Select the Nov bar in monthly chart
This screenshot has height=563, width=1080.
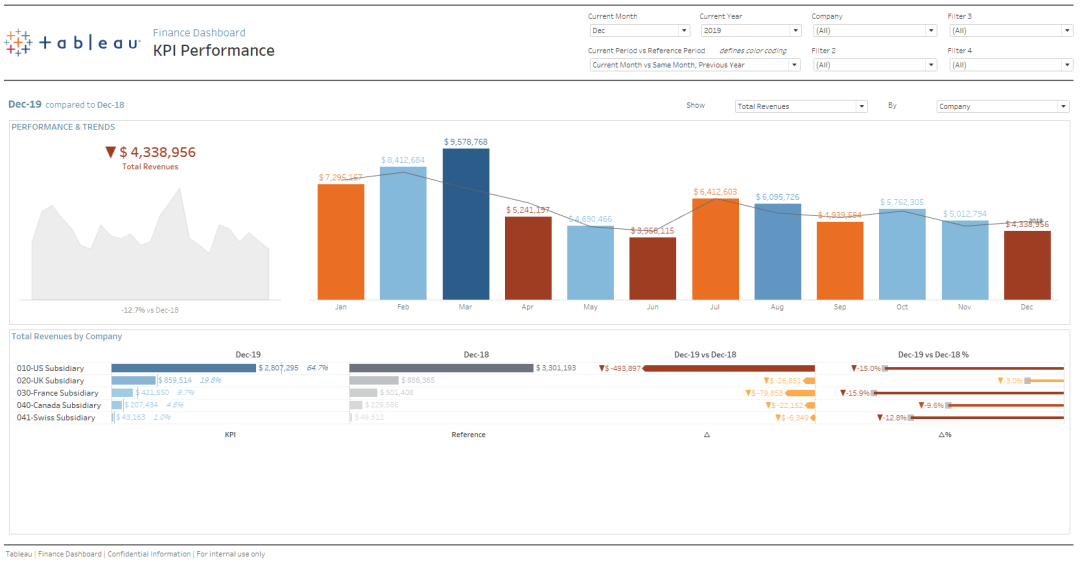(965, 260)
